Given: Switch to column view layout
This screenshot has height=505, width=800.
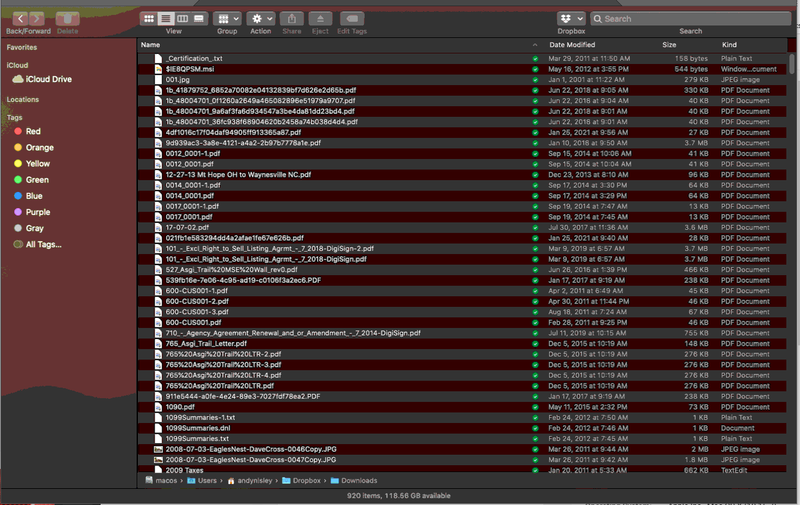Looking at the screenshot, I should pyautogui.click(x=182, y=19).
